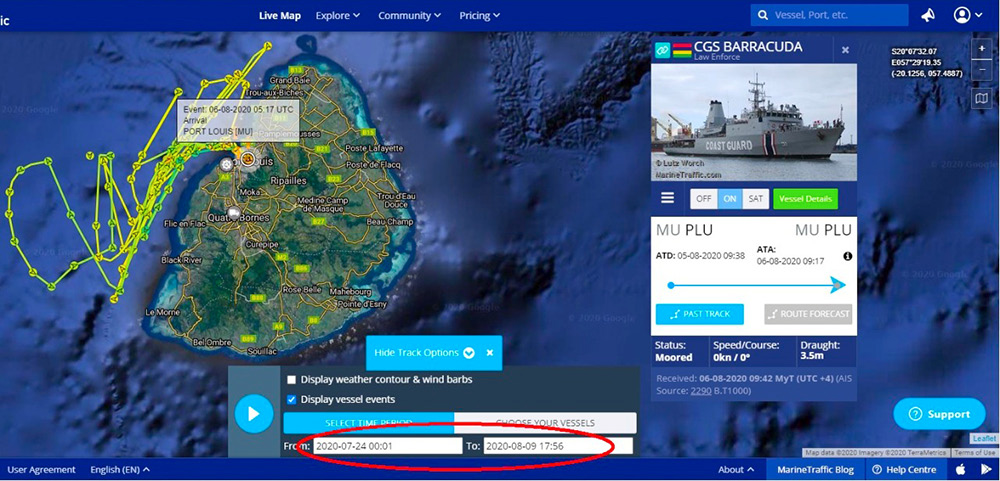Uncheck Display vessel events checkbox

(292, 400)
